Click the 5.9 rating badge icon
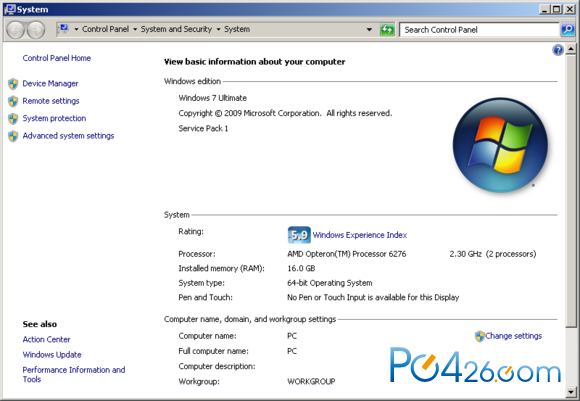The width and height of the screenshot is (580, 401). [299, 235]
